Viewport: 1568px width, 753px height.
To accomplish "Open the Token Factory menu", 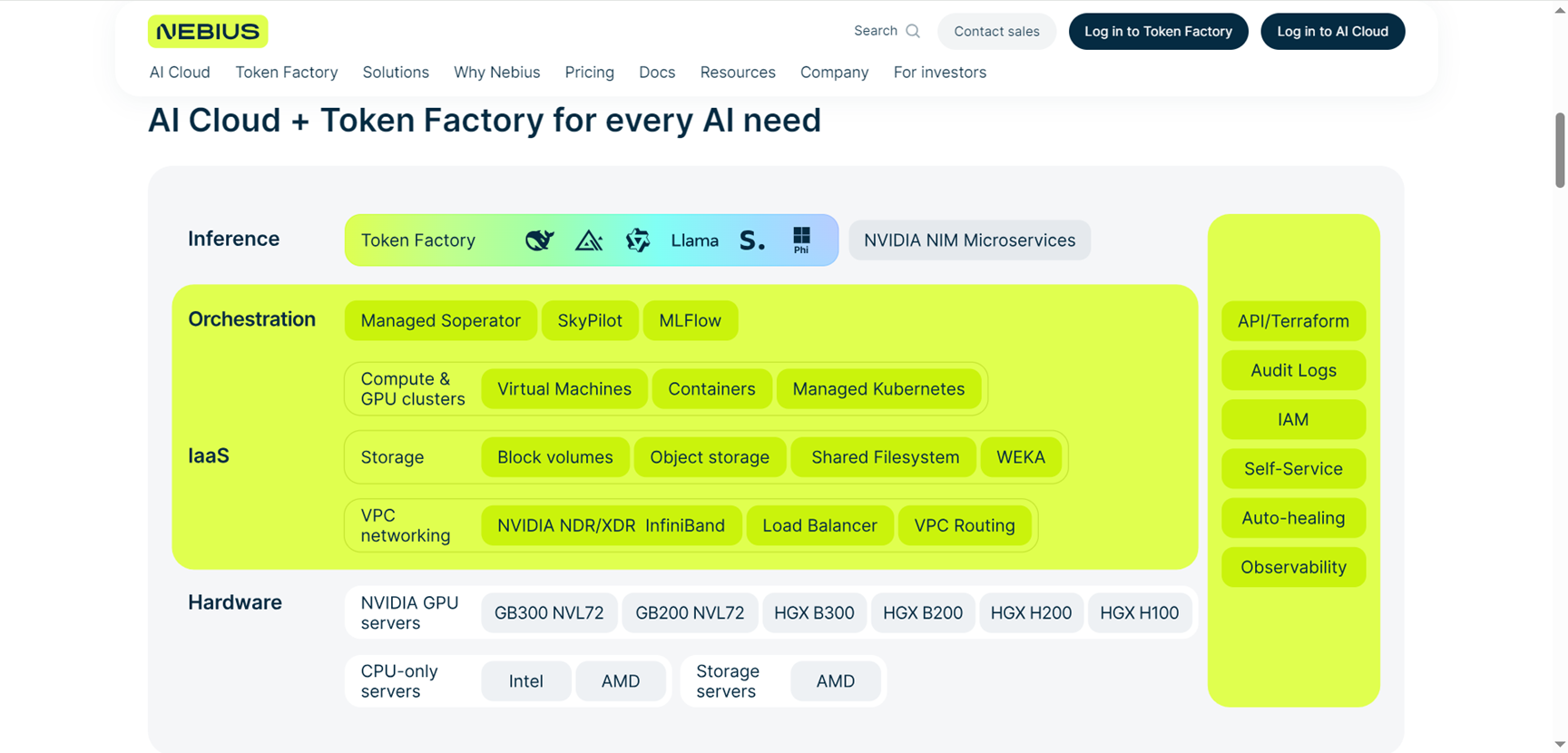I will coord(287,73).
